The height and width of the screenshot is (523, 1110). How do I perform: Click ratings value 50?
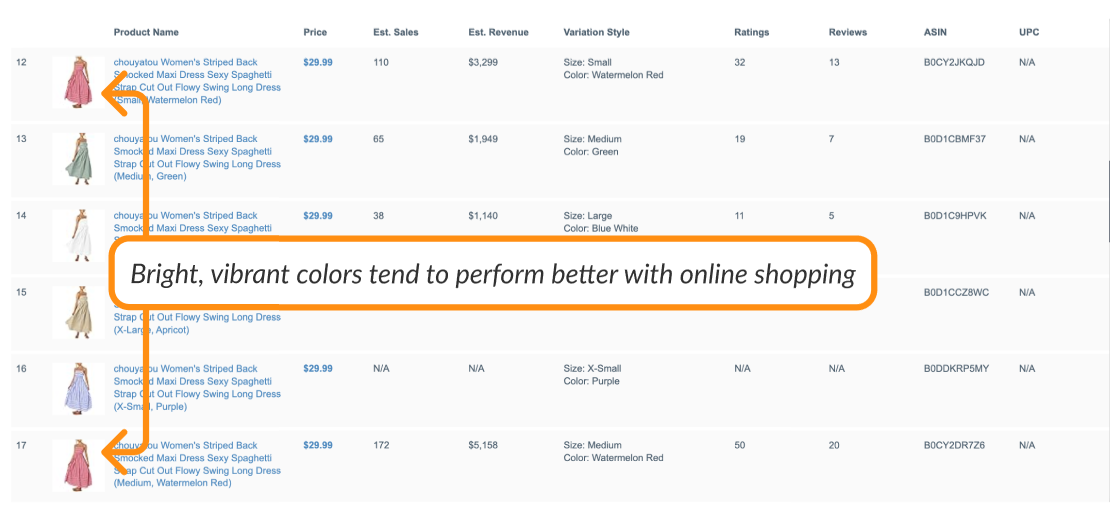(740, 445)
